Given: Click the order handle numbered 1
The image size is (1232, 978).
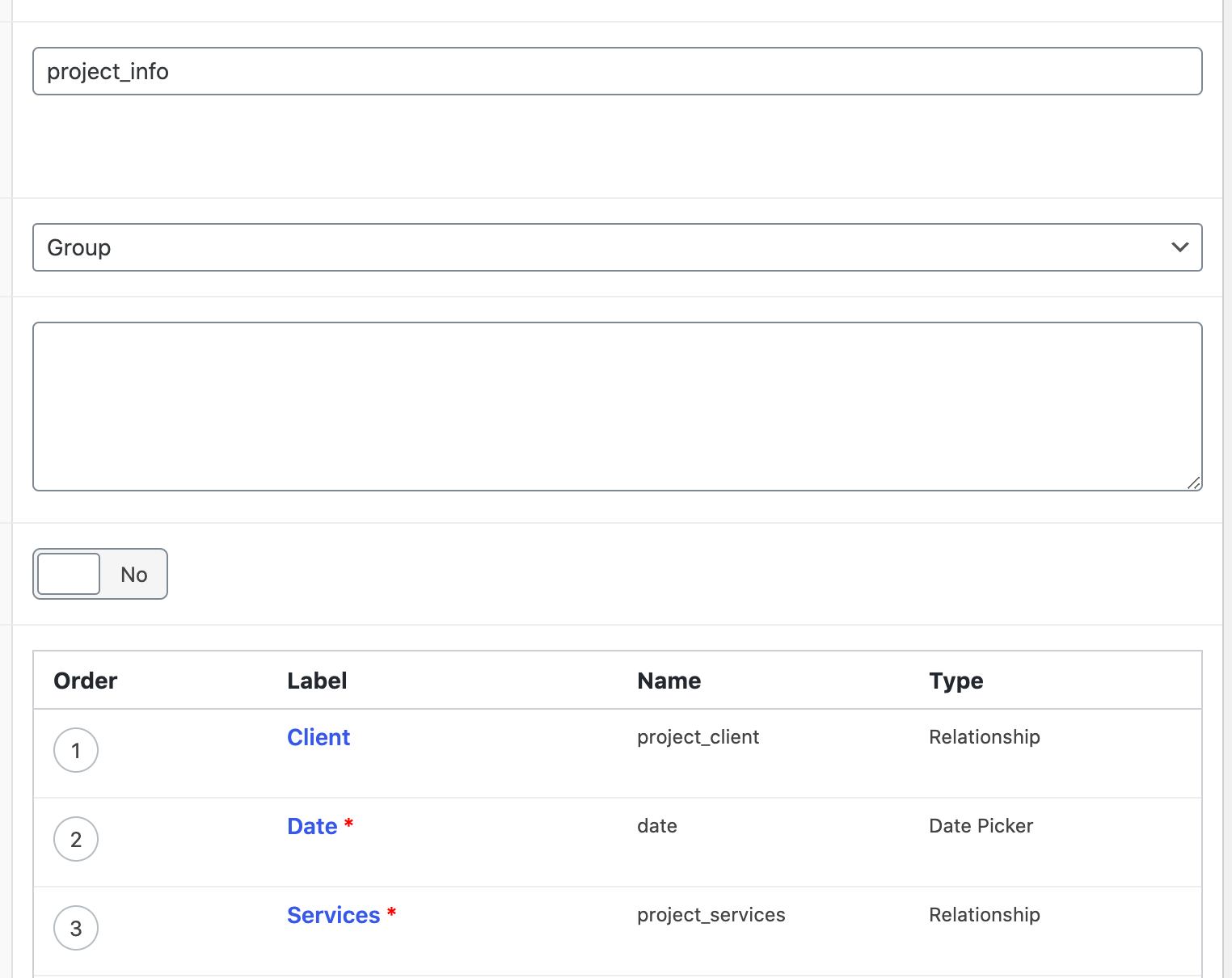Looking at the screenshot, I should click(76, 750).
